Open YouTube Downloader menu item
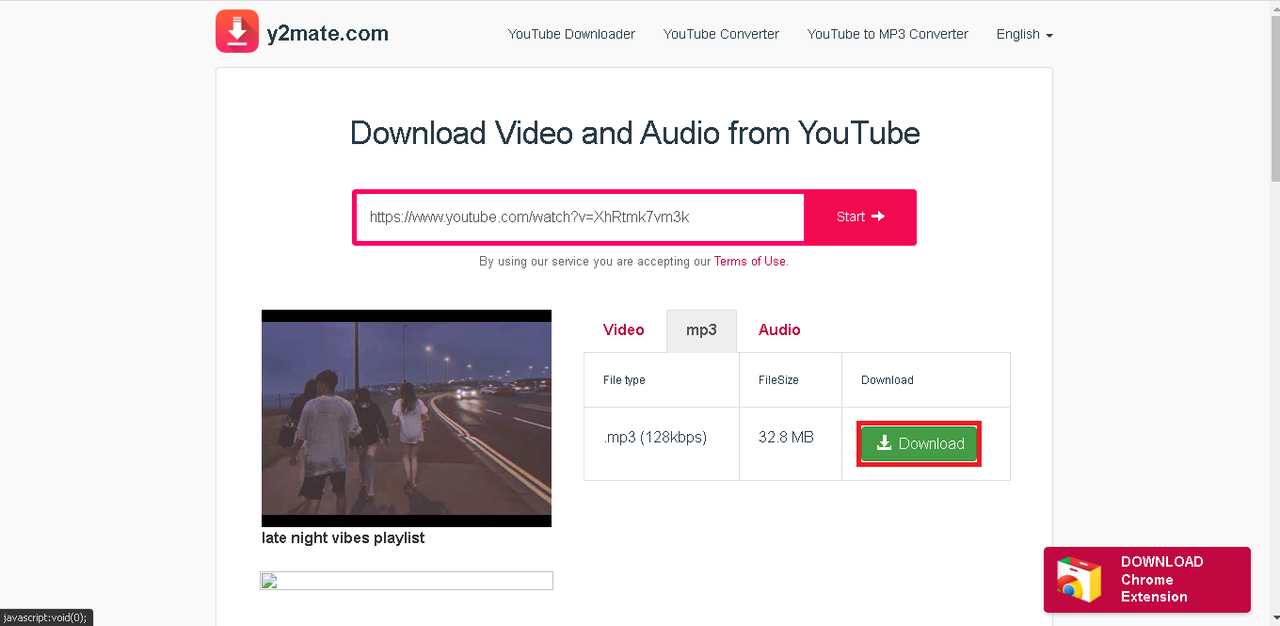The height and width of the screenshot is (626, 1280). click(571, 34)
